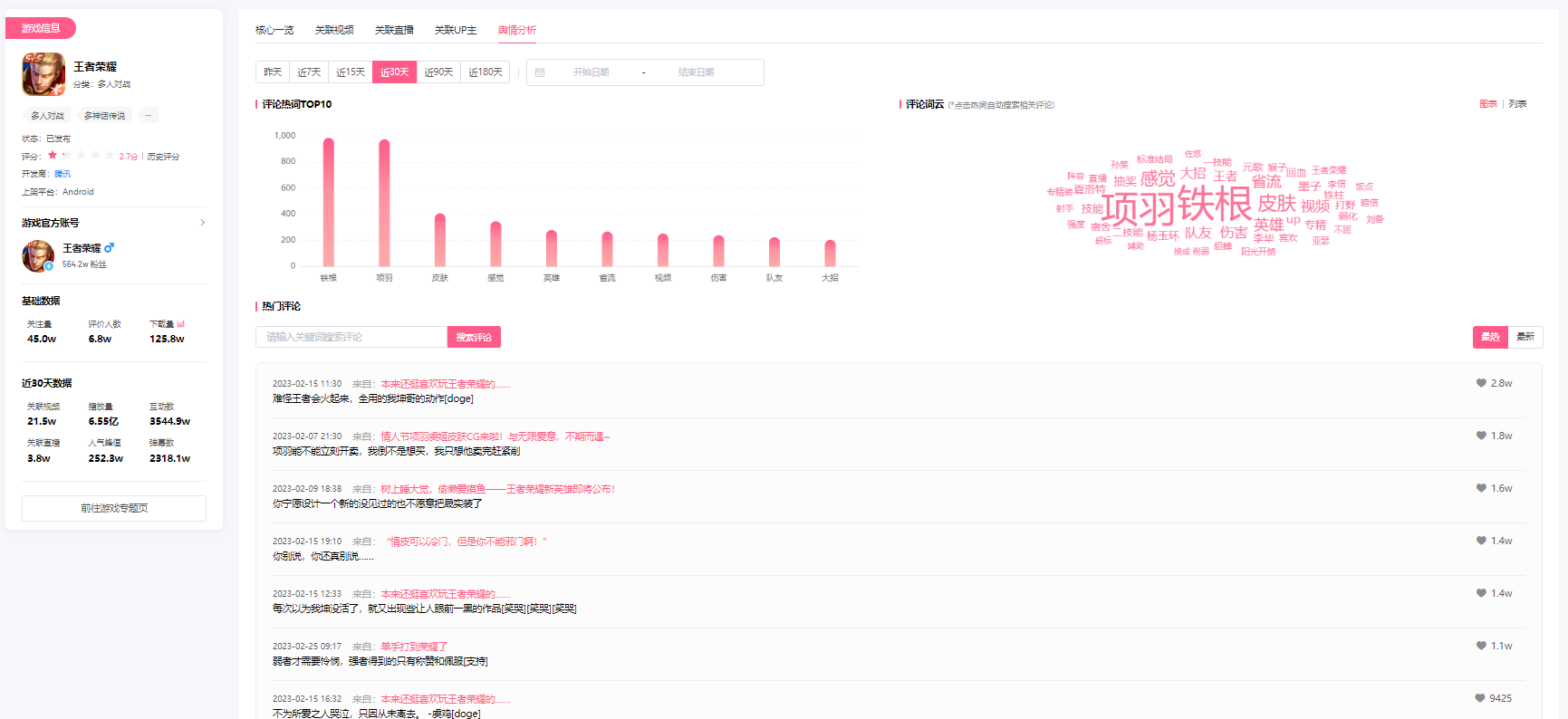The image size is (1568, 719).
Task: Click the word 队友 in the word cloud
Action: (1198, 233)
